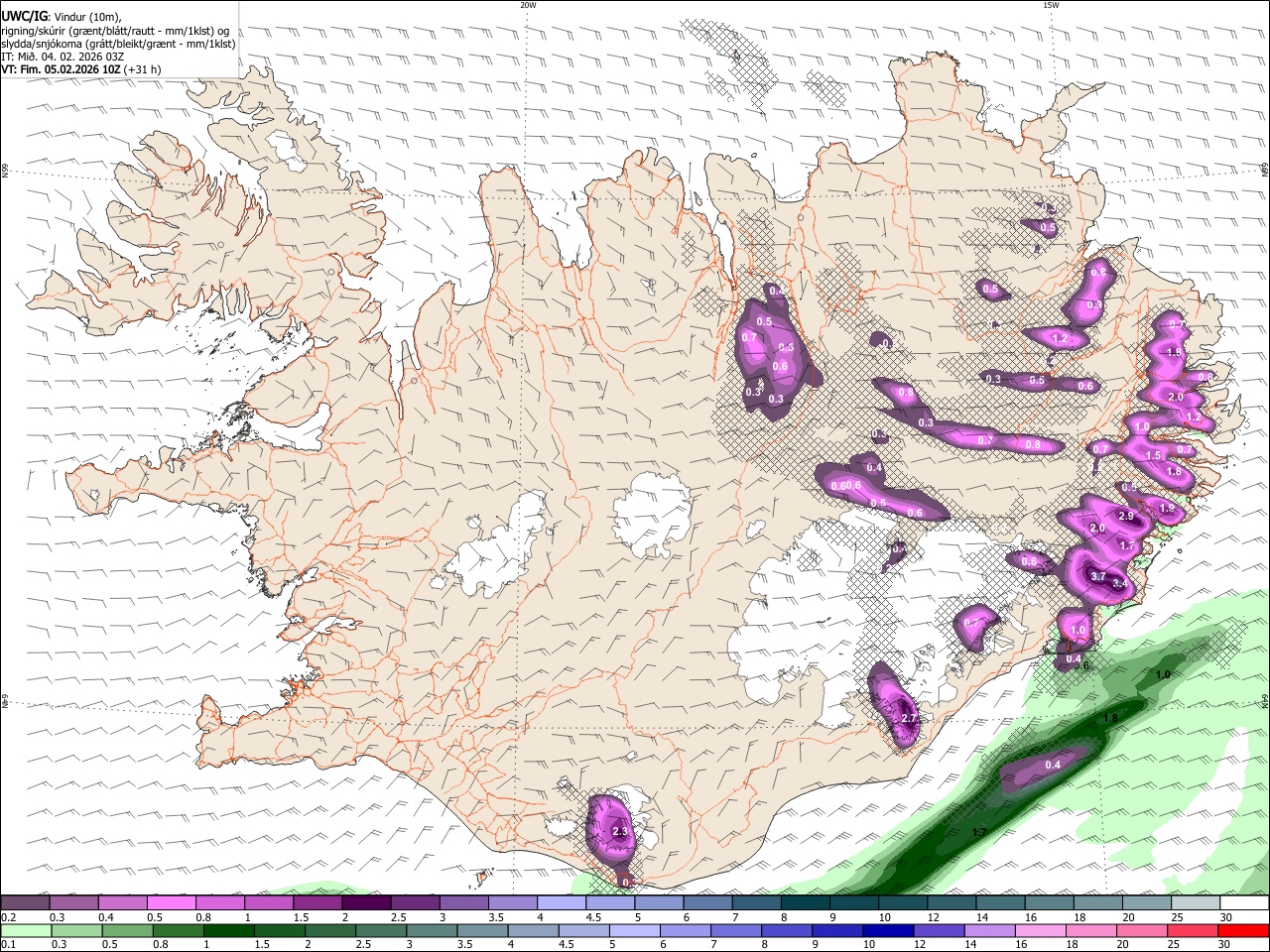Image resolution: width=1270 pixels, height=952 pixels.
Task: Click the '4.5' label on the upper legend scale
Action: point(592,917)
